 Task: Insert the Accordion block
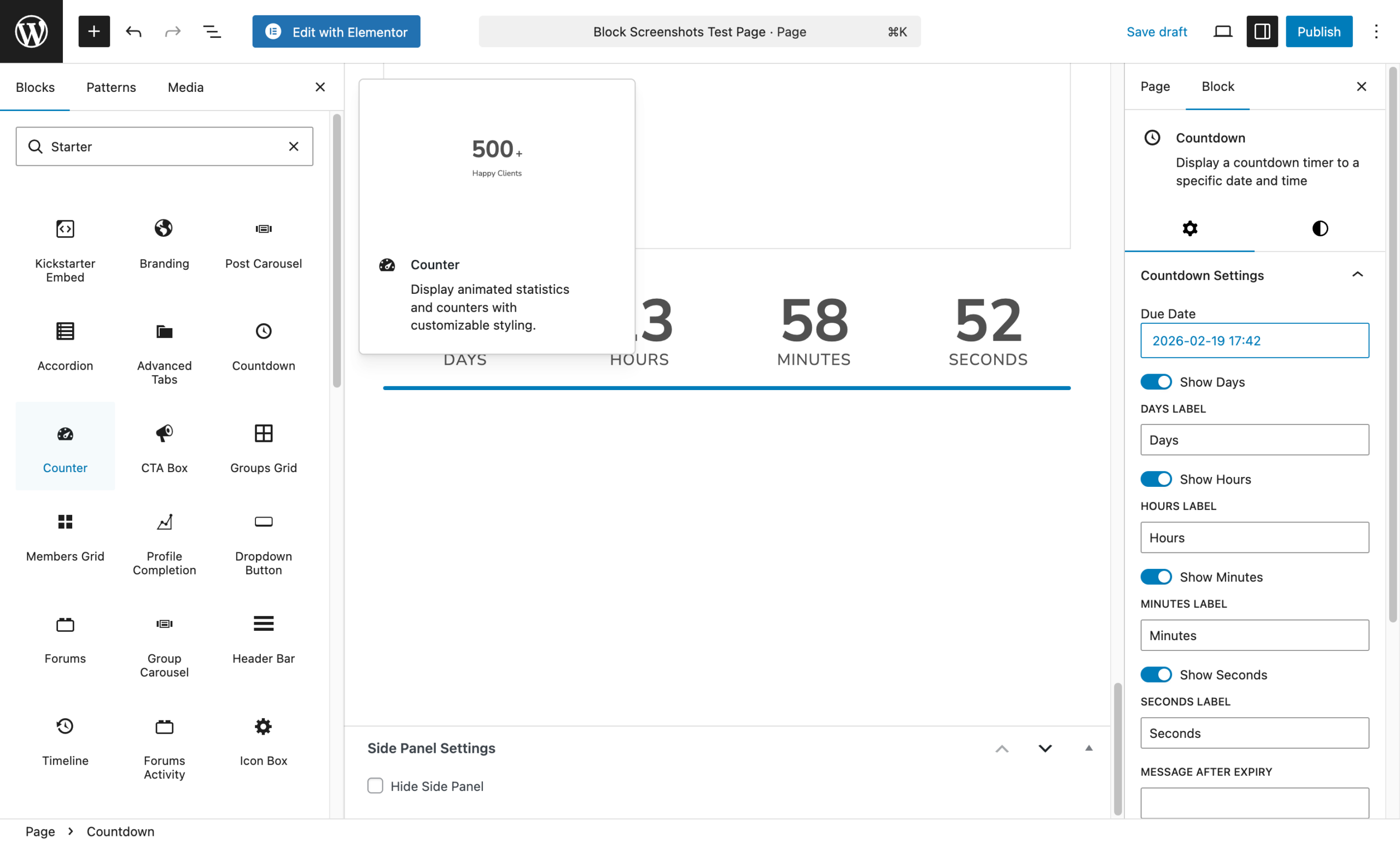click(65, 346)
